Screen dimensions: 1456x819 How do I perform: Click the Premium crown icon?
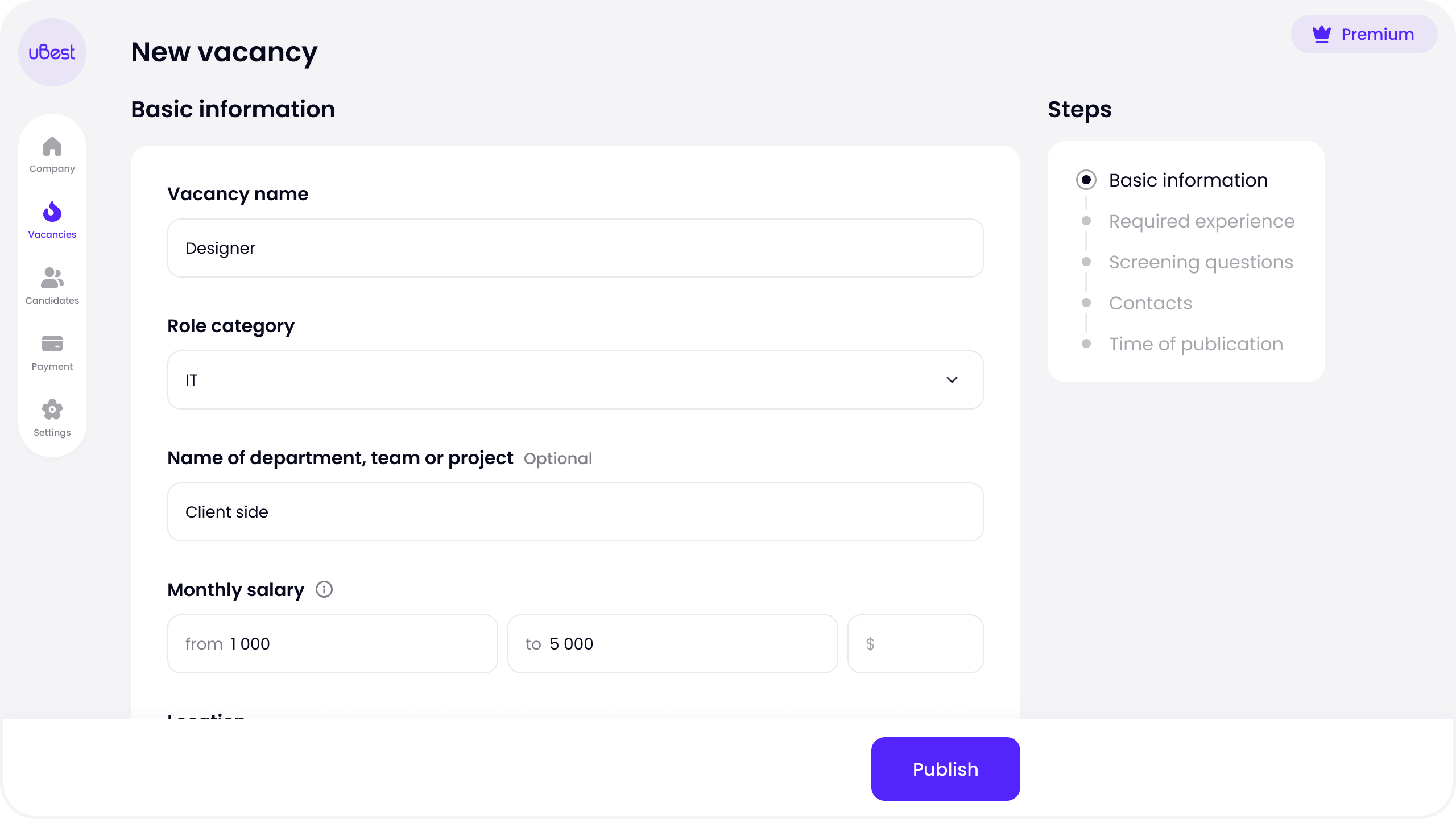point(1322,34)
